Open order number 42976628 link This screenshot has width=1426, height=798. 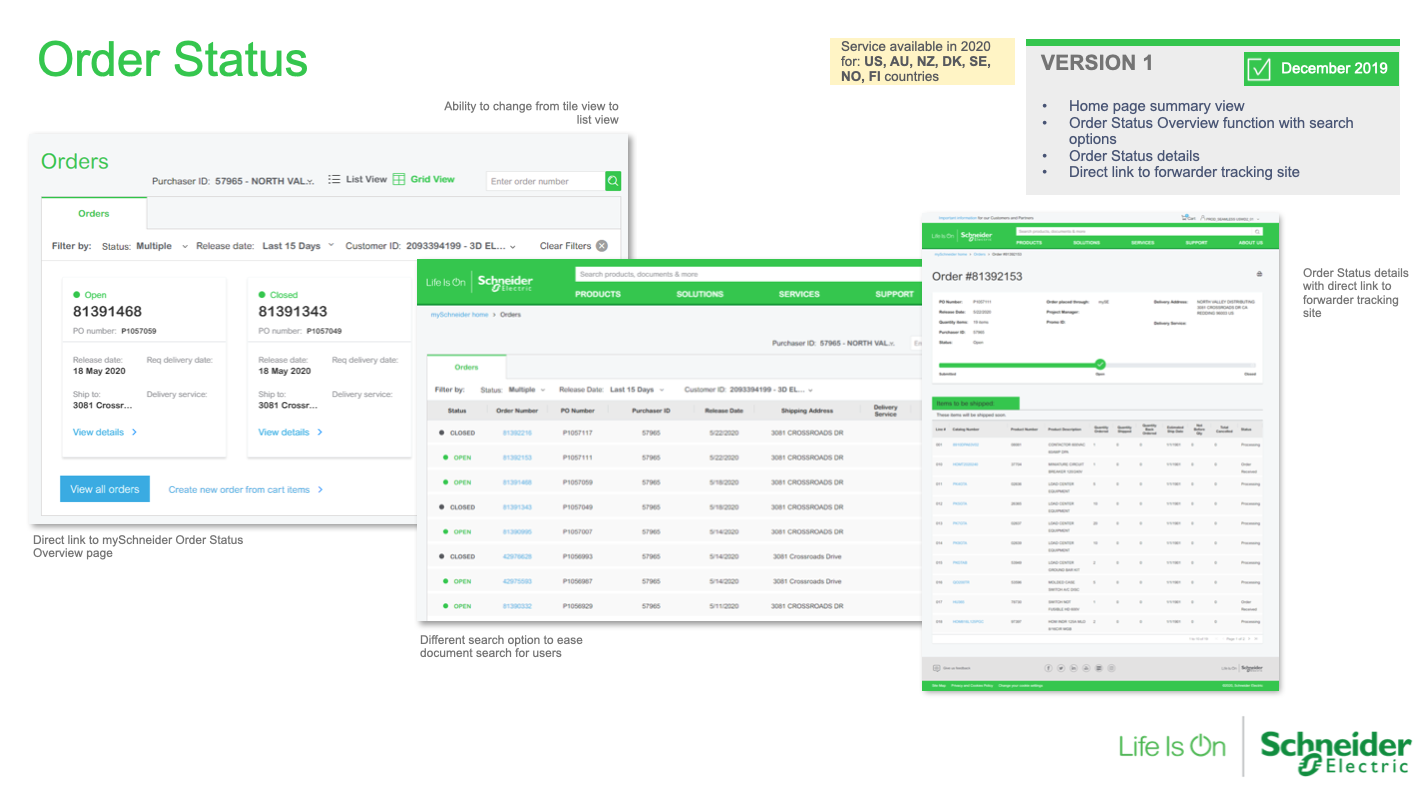click(x=517, y=557)
